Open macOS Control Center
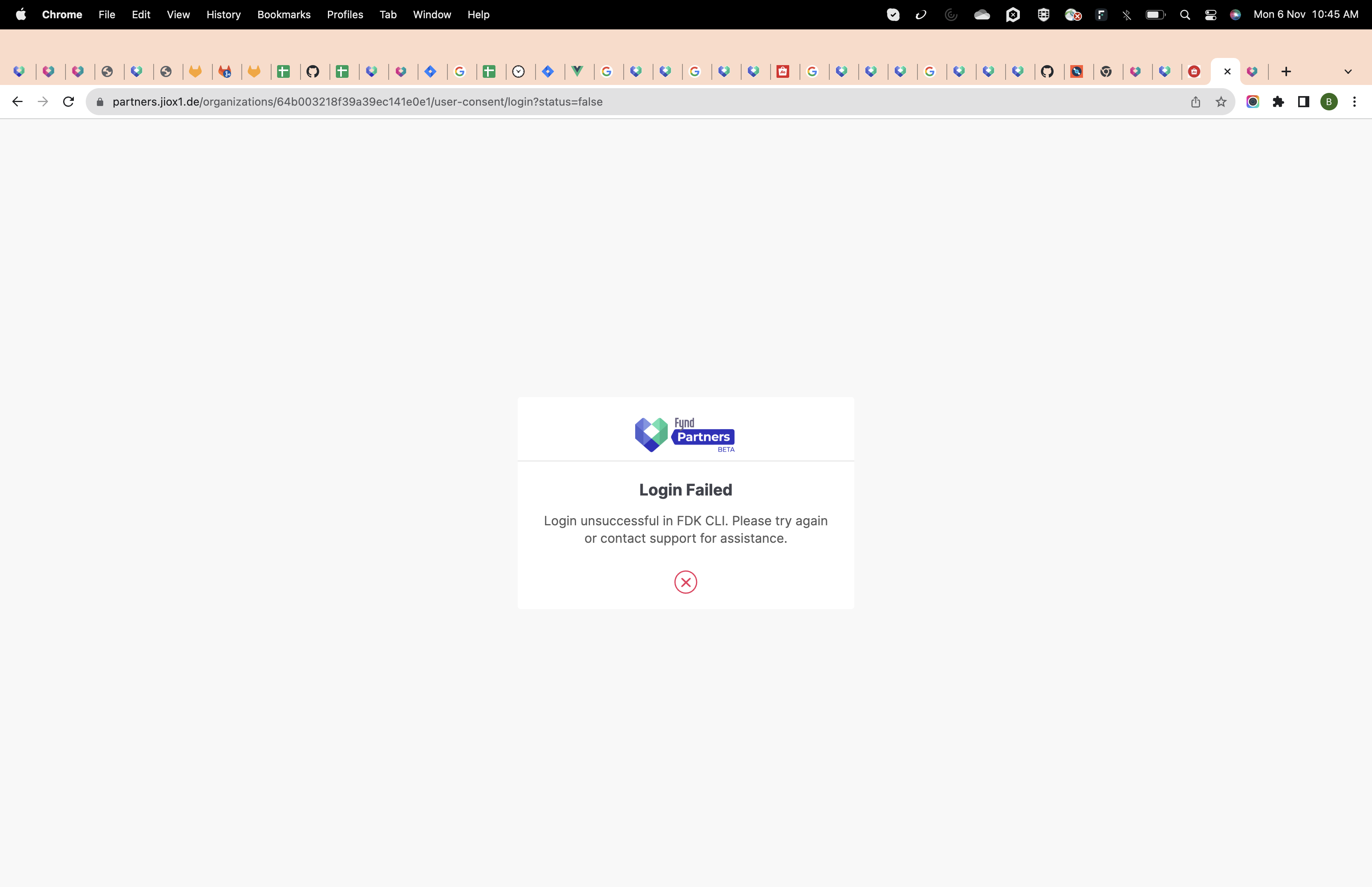The height and width of the screenshot is (887, 1372). (1210, 14)
